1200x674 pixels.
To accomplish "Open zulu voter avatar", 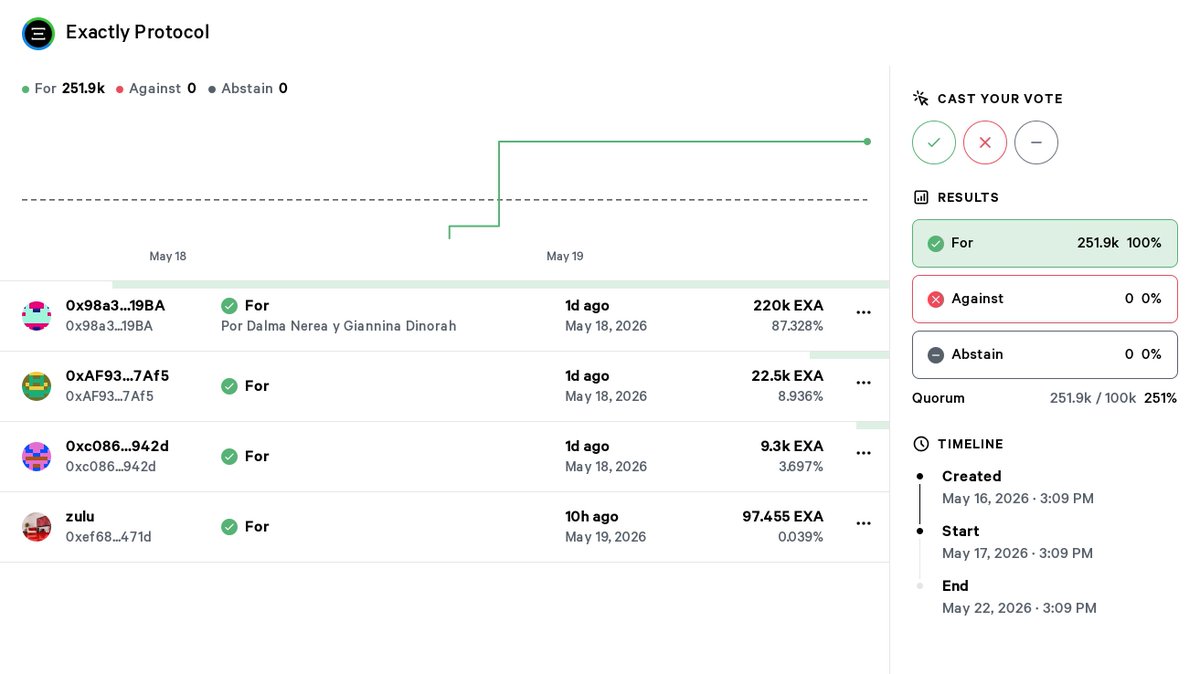I will 37,526.
